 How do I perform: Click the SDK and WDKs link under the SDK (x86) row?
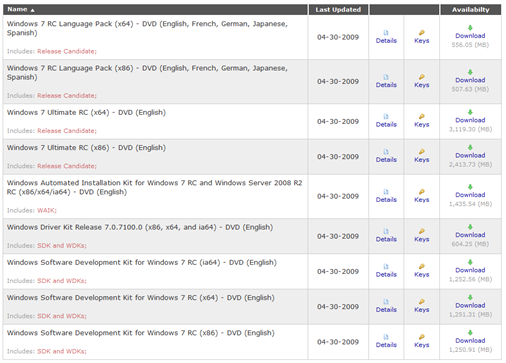click(x=62, y=351)
